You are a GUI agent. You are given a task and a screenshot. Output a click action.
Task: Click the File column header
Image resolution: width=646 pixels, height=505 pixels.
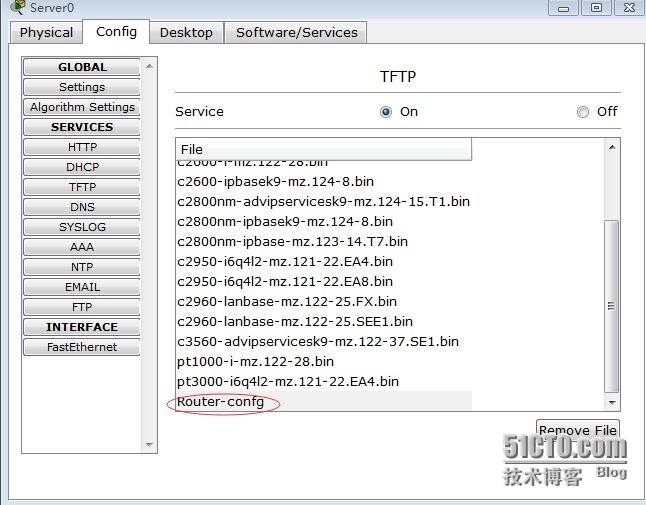(324, 149)
